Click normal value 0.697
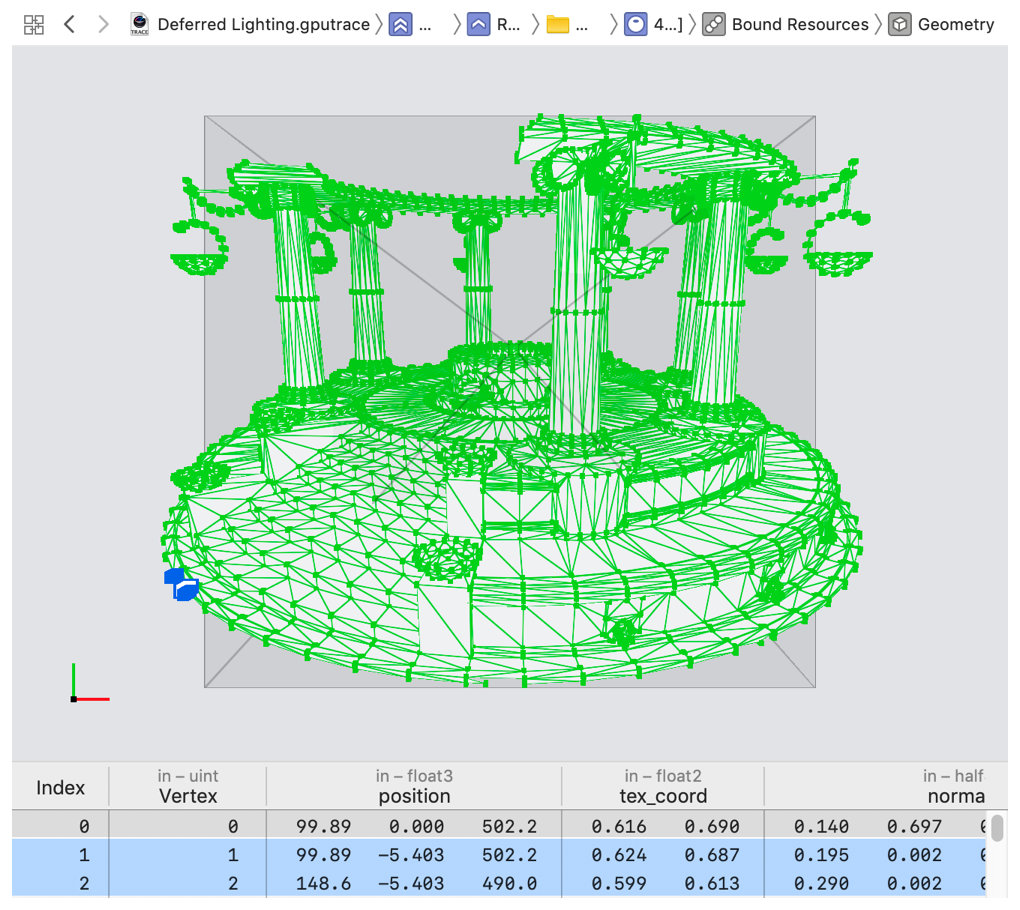This screenshot has height=910, width=1020. point(914,826)
